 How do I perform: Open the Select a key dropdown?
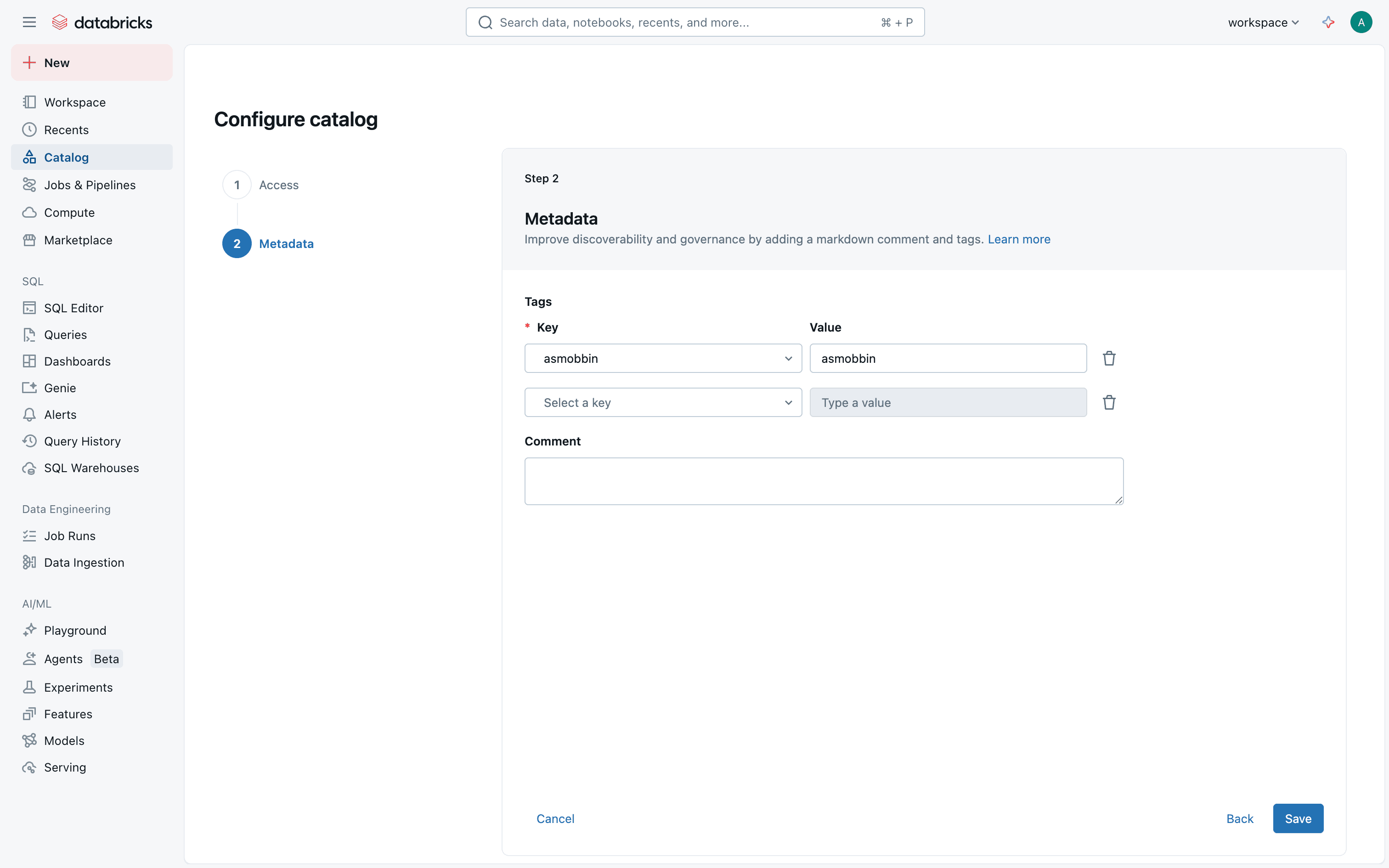point(663,402)
